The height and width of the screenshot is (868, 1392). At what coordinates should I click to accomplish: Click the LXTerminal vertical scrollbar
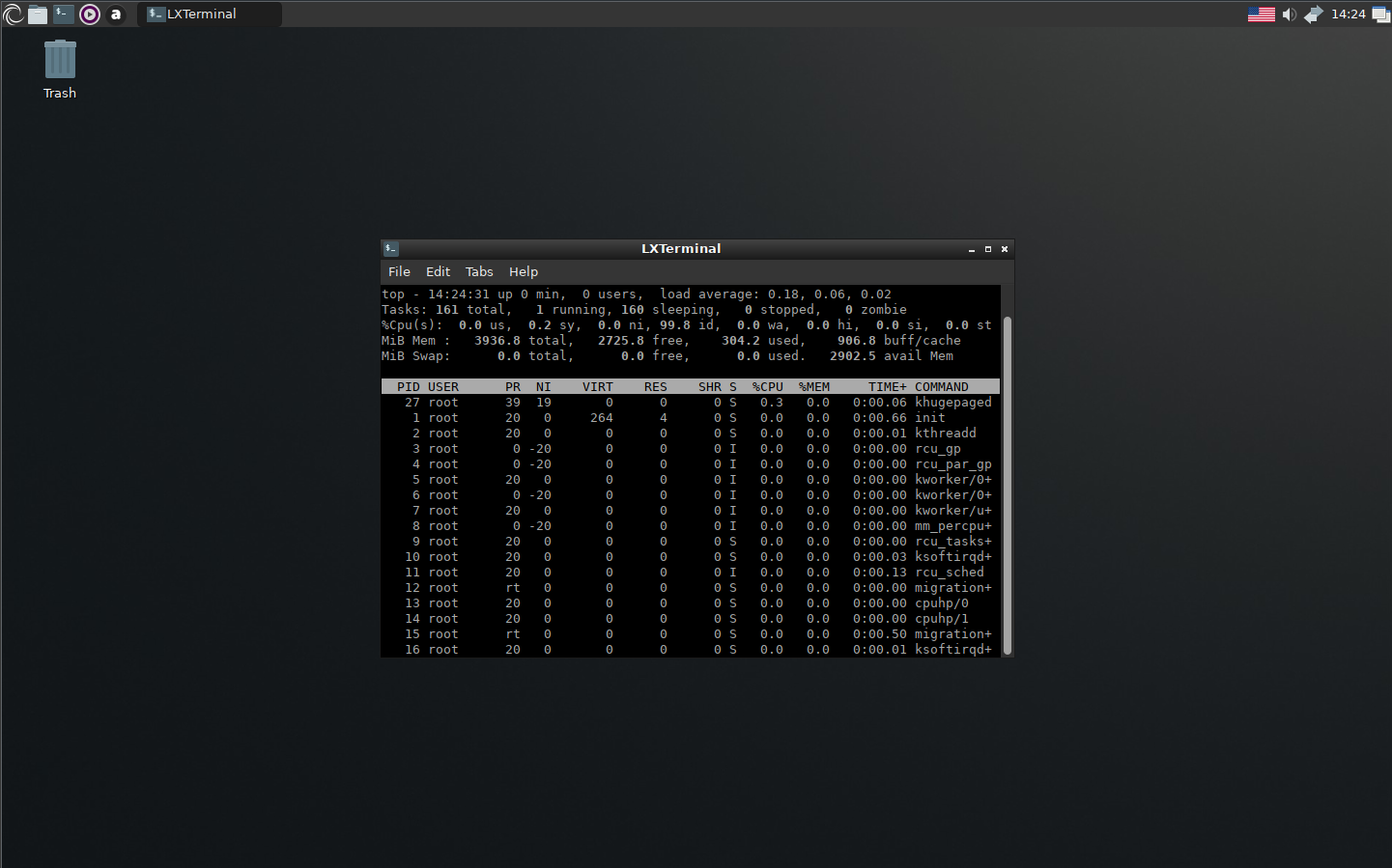click(x=1008, y=485)
